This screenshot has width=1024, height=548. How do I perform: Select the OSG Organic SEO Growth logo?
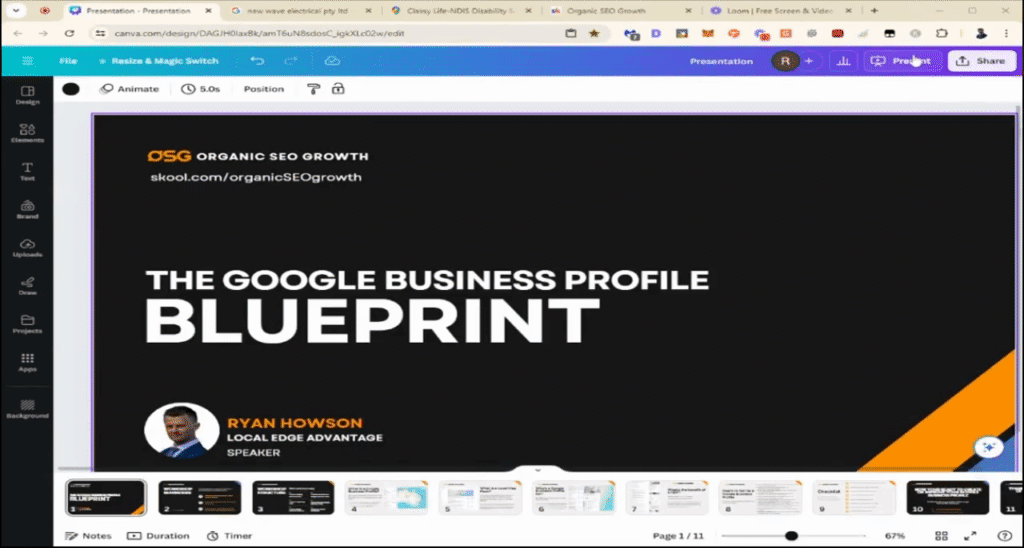[x=258, y=156]
